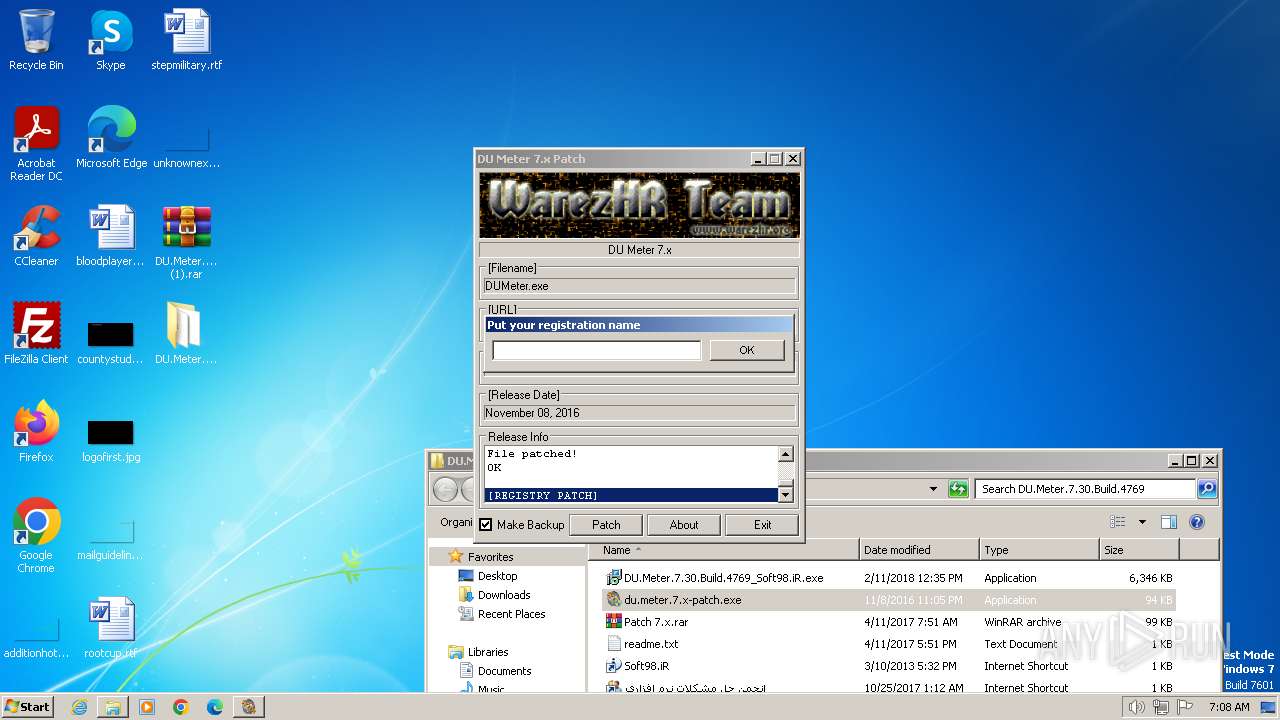Sort files by the Date modified header
Viewport: 1280px width, 720px height.
click(x=919, y=550)
